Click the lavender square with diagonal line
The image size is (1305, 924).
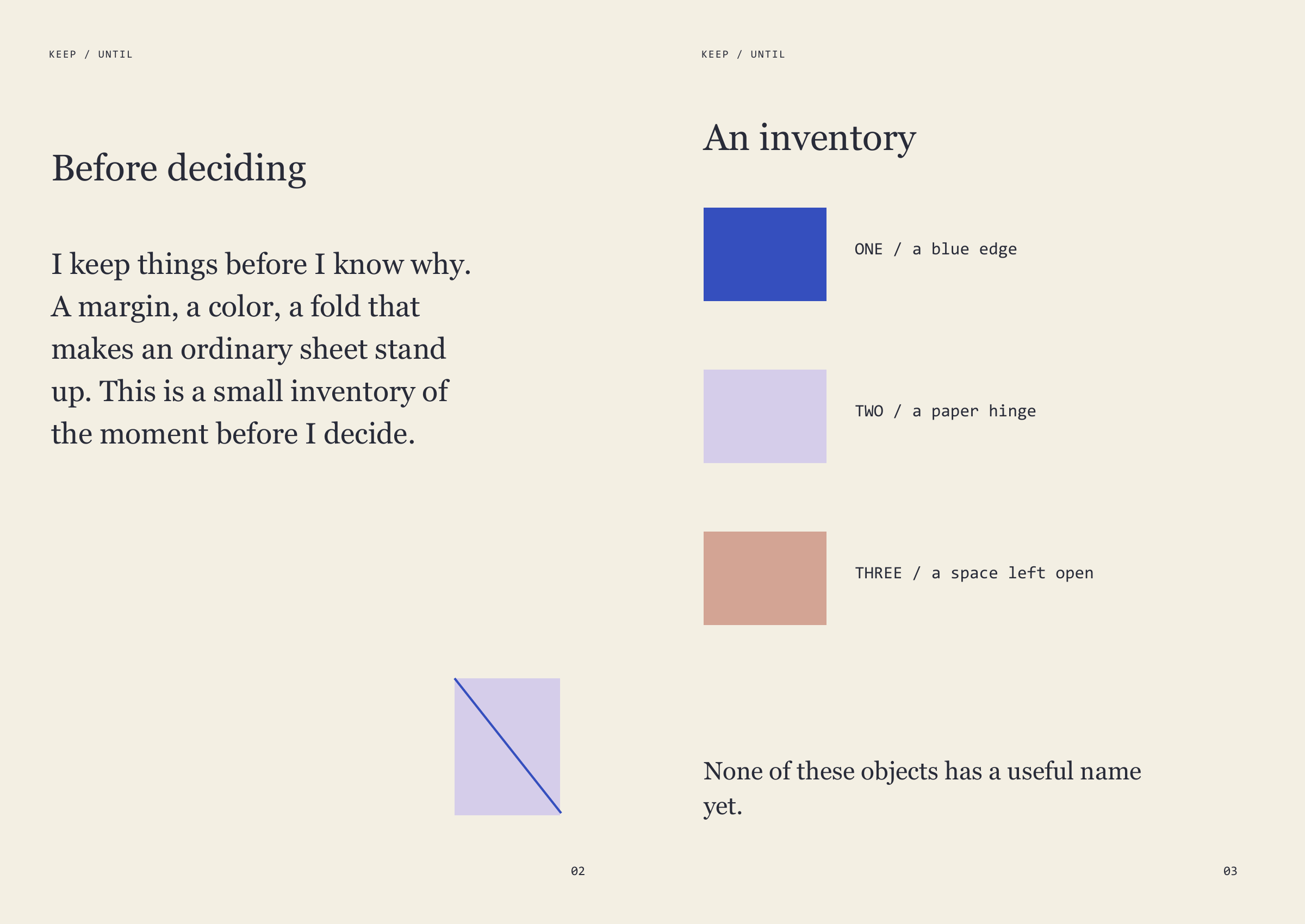pos(507,746)
